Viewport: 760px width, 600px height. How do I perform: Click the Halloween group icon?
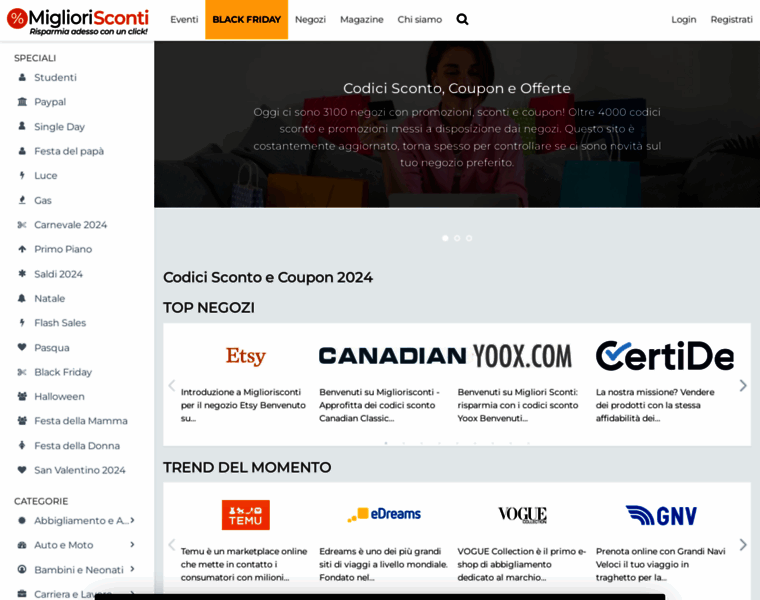(x=22, y=396)
